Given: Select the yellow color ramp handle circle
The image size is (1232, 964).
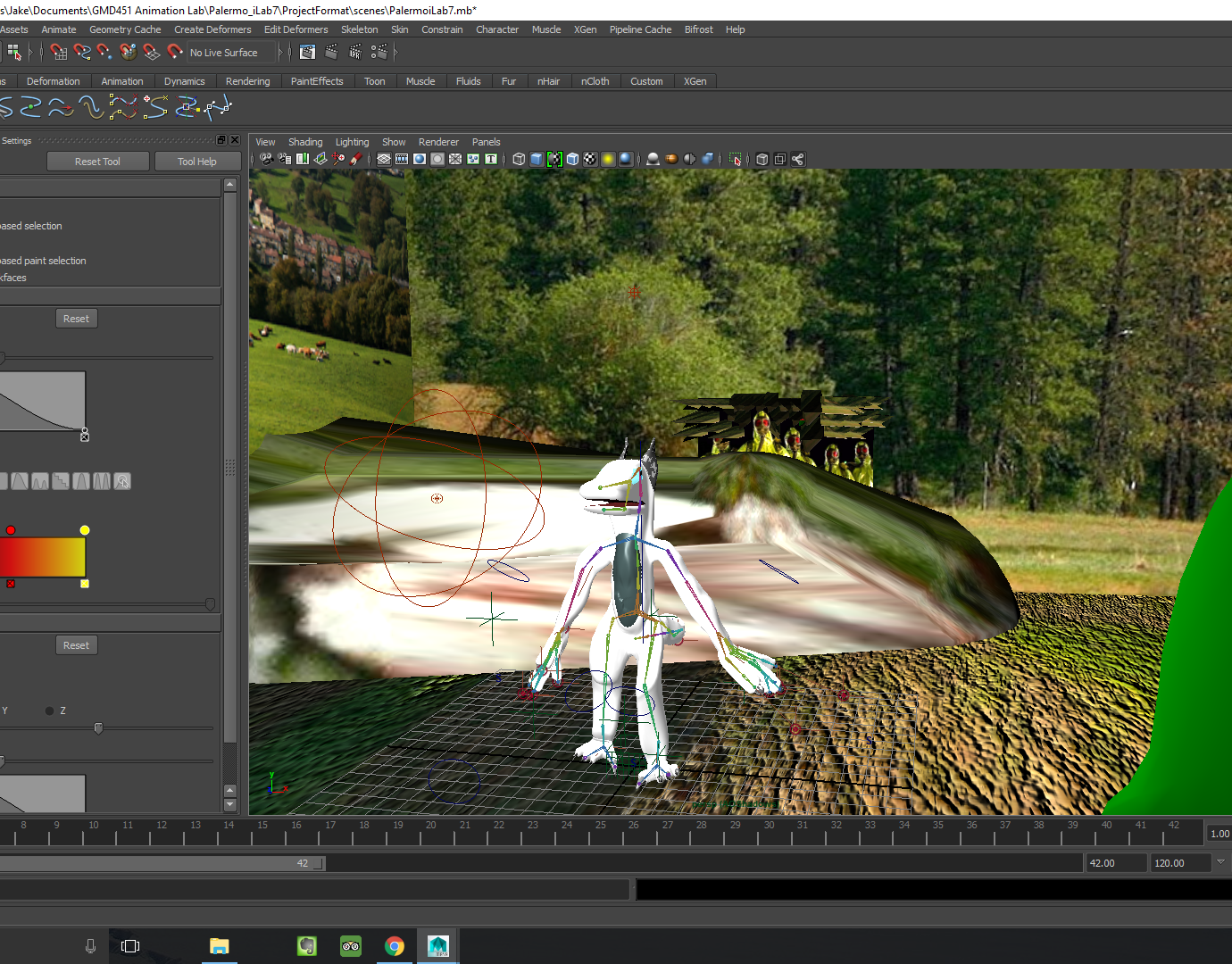Looking at the screenshot, I should pyautogui.click(x=85, y=530).
